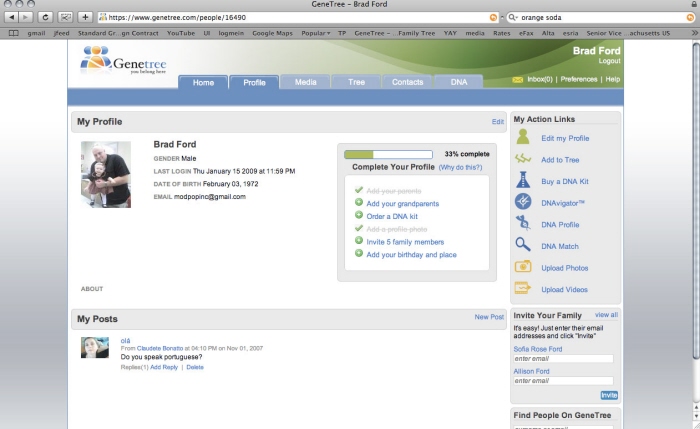Open the bookmarks book icon
The width and height of the screenshot is (700, 429).
(x=14, y=33)
